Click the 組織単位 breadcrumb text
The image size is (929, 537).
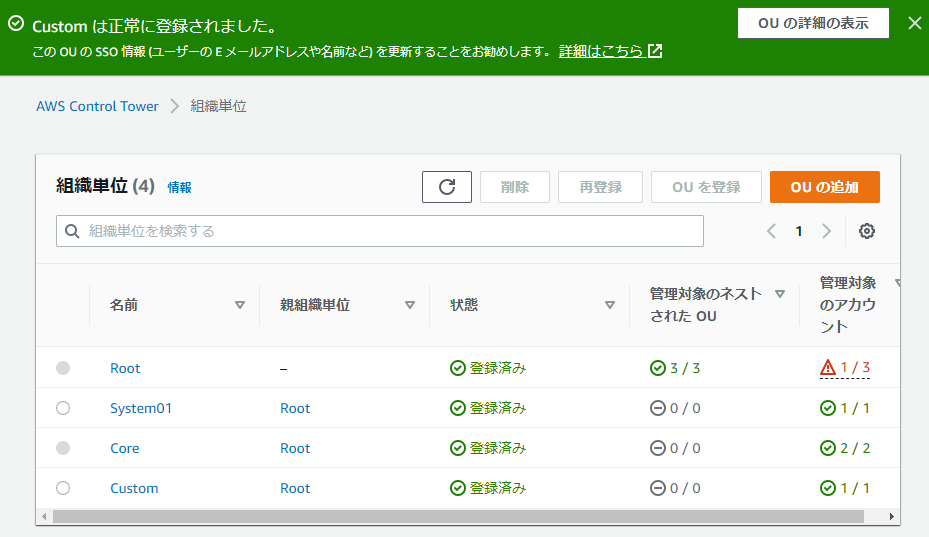click(218, 106)
